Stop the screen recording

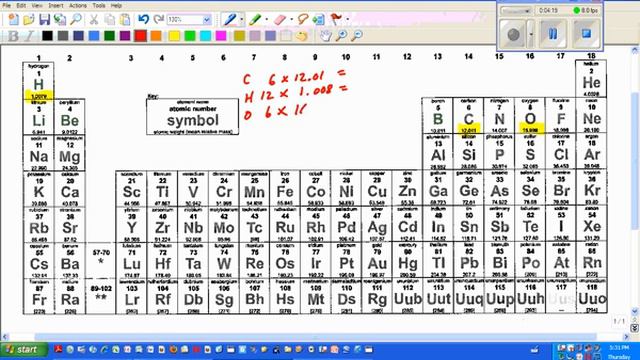coord(587,34)
